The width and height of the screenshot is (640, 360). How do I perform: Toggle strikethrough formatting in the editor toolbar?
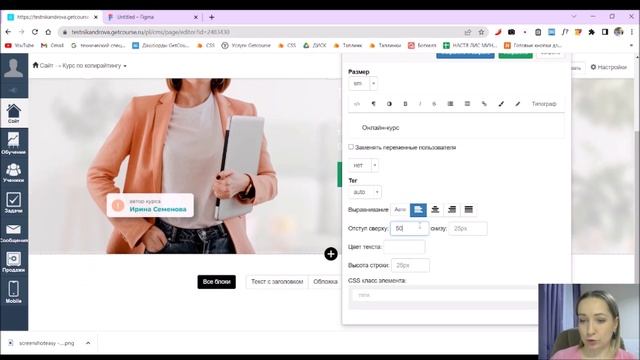(x=434, y=104)
